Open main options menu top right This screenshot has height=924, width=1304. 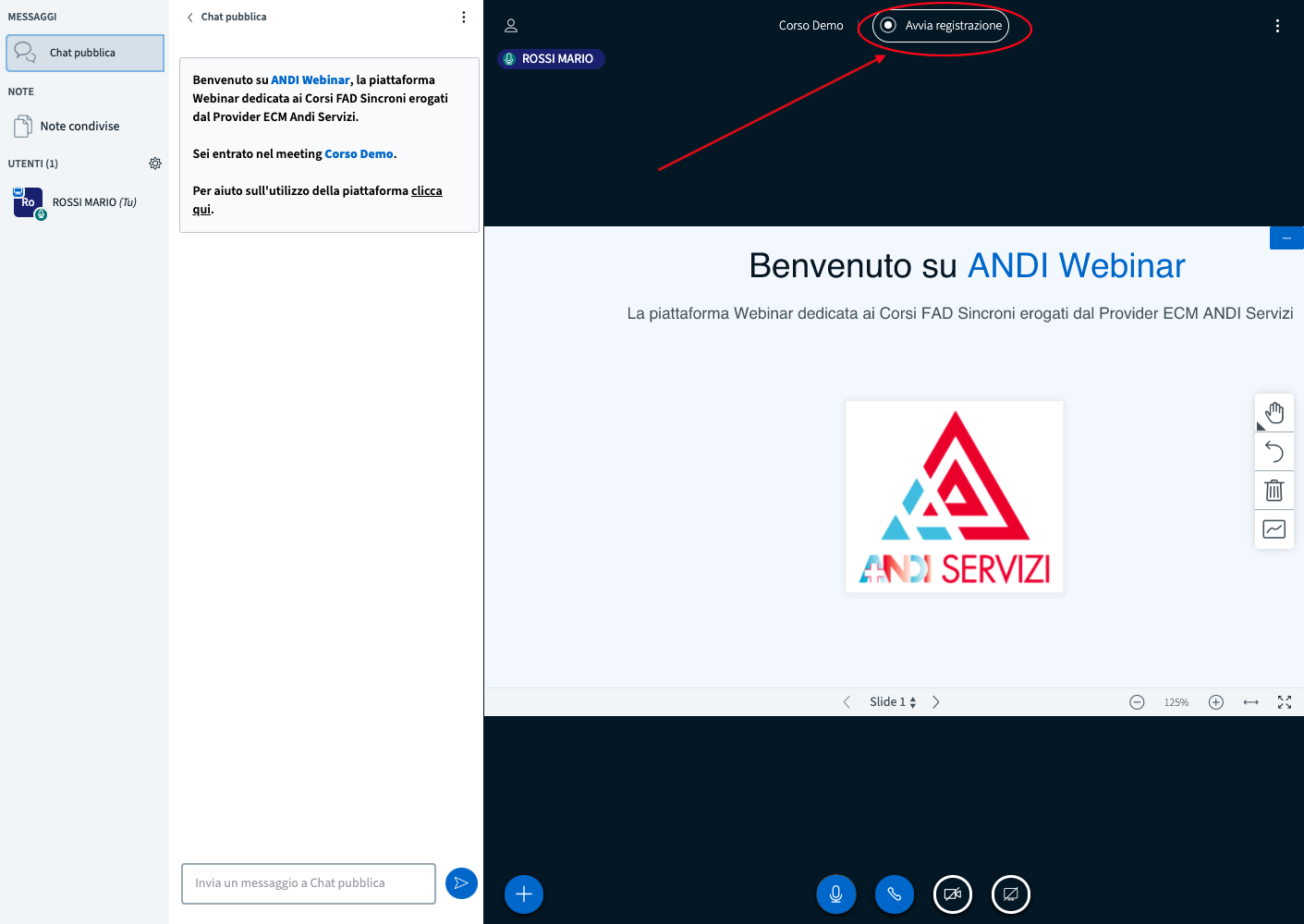tap(1277, 26)
